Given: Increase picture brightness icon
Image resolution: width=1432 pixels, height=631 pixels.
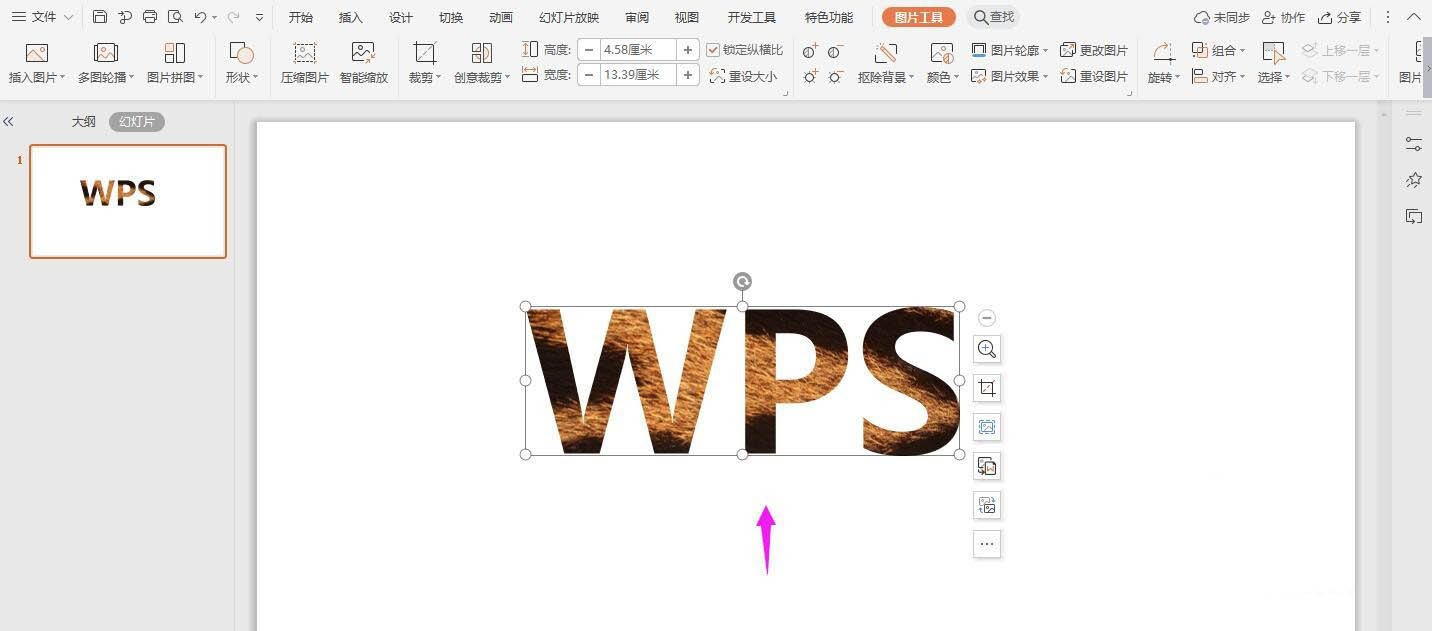Looking at the screenshot, I should [810, 76].
